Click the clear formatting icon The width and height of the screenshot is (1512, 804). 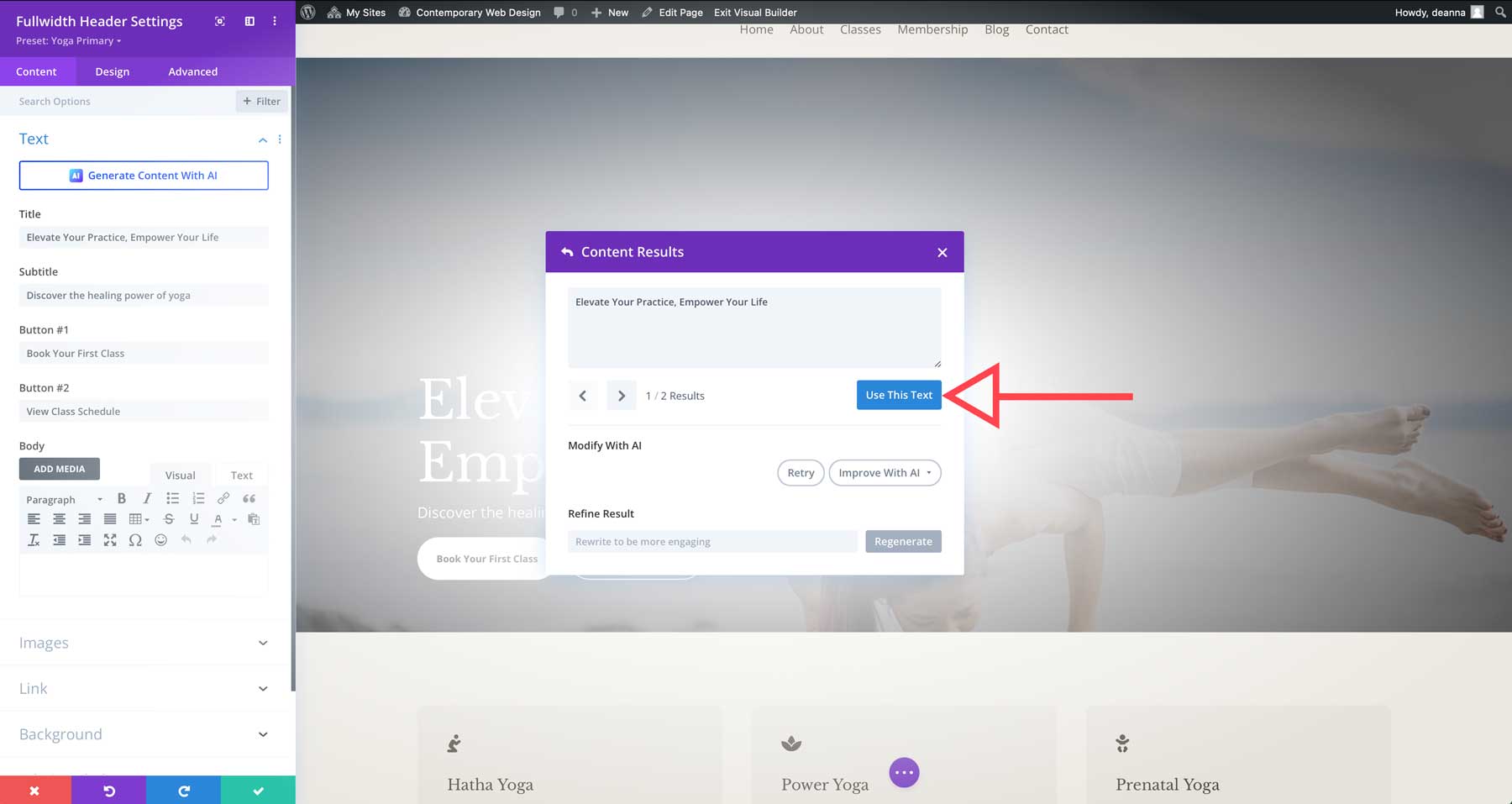click(34, 540)
